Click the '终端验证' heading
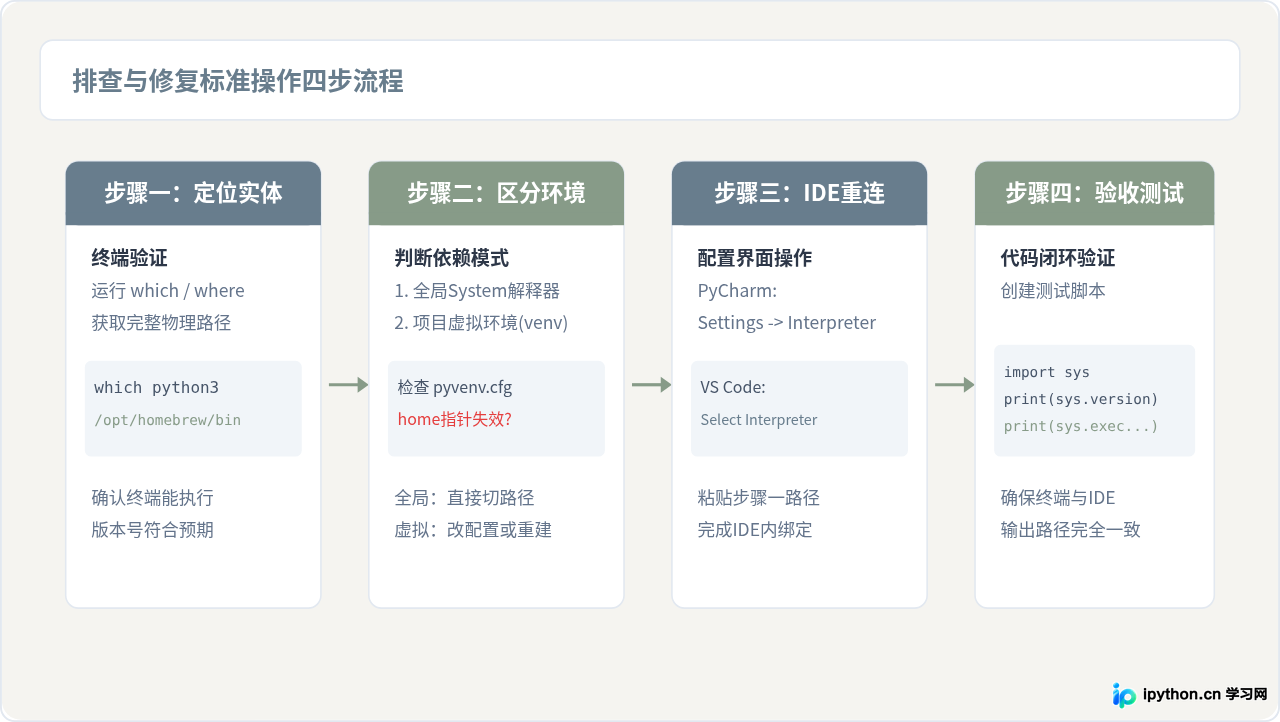The image size is (1280, 722). pyautogui.click(x=130, y=258)
